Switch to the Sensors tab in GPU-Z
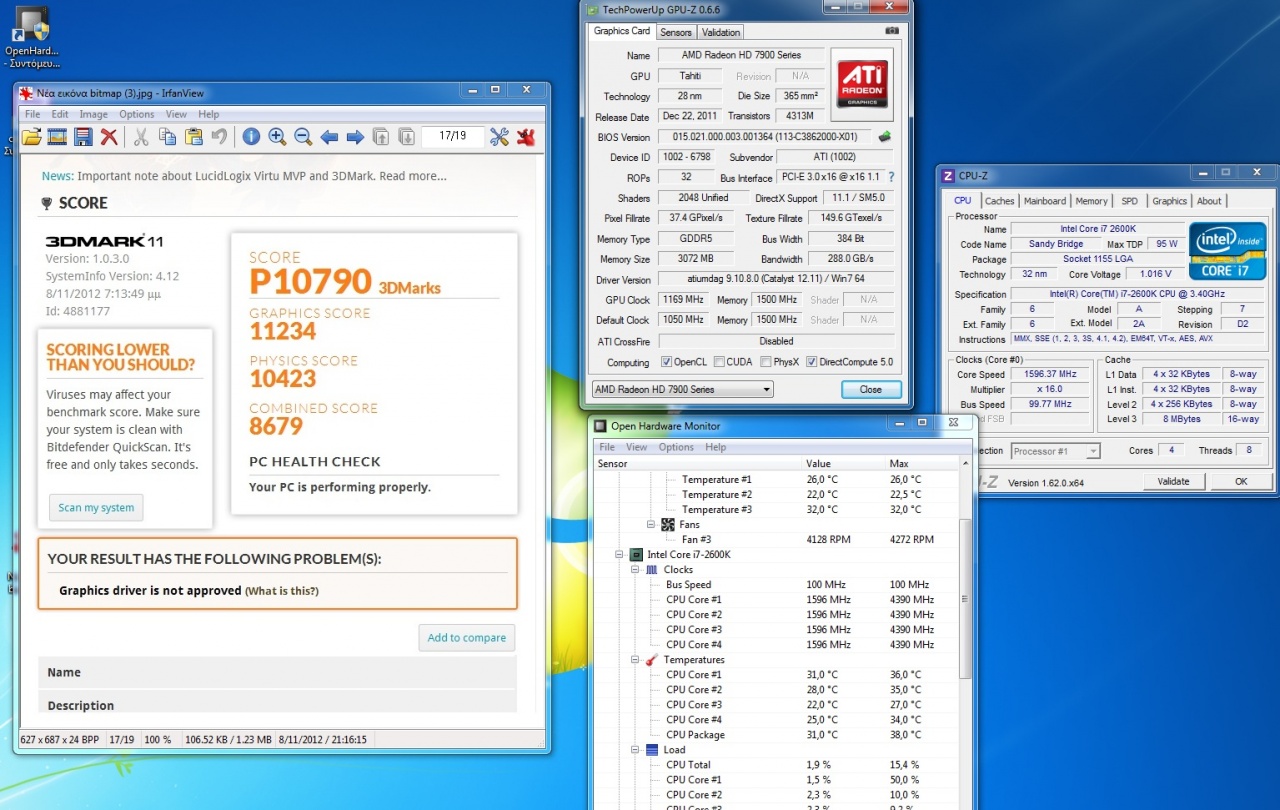This screenshot has height=810, width=1280. [676, 32]
